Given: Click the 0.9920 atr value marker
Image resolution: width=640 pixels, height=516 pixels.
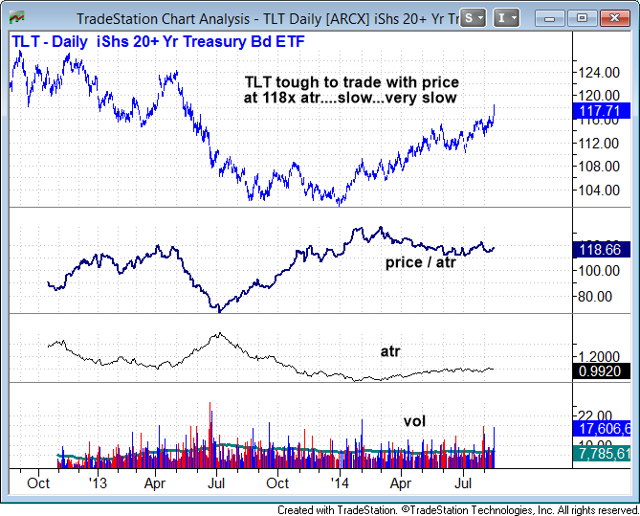Looking at the screenshot, I should (x=601, y=371).
